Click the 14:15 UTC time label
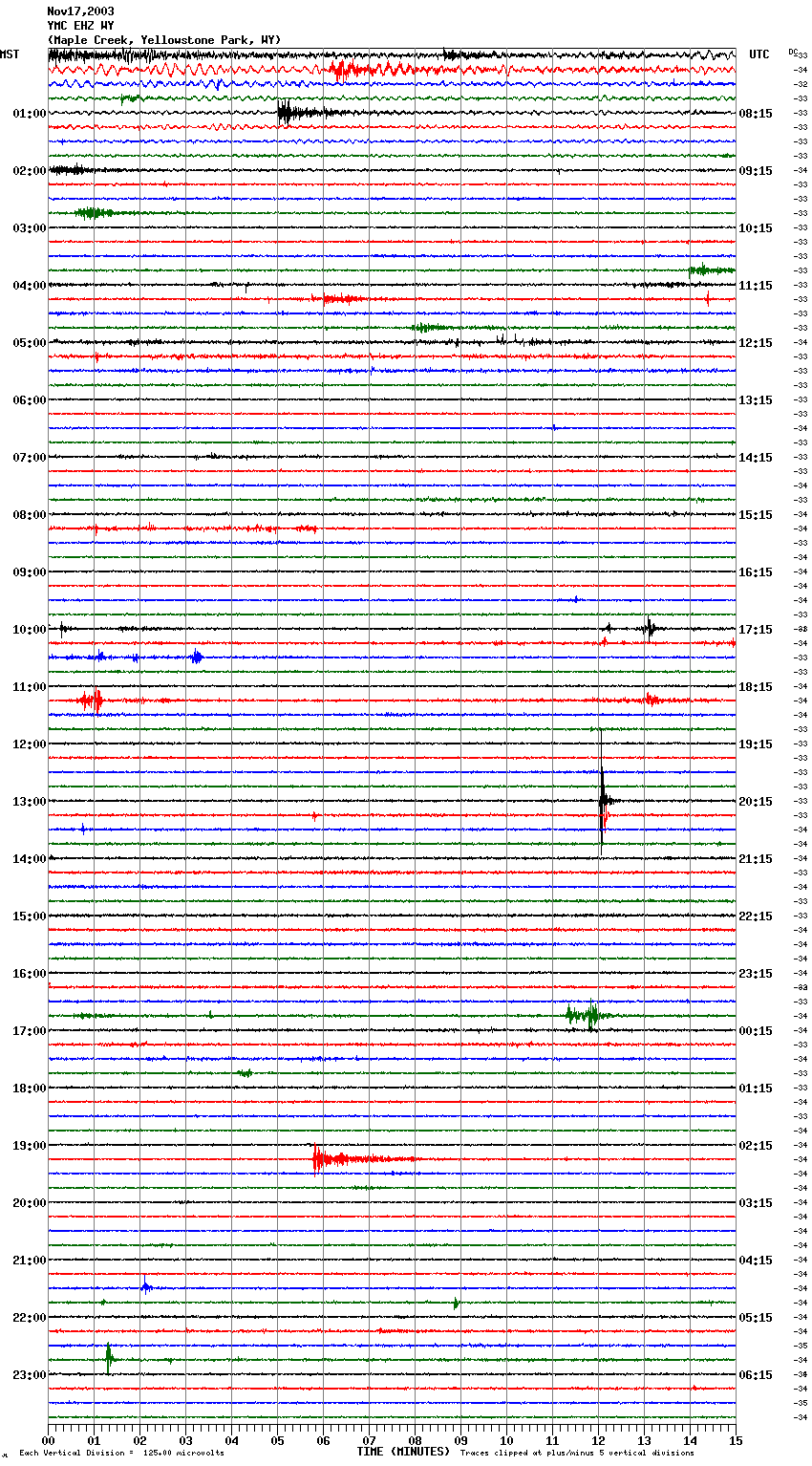 click(756, 458)
